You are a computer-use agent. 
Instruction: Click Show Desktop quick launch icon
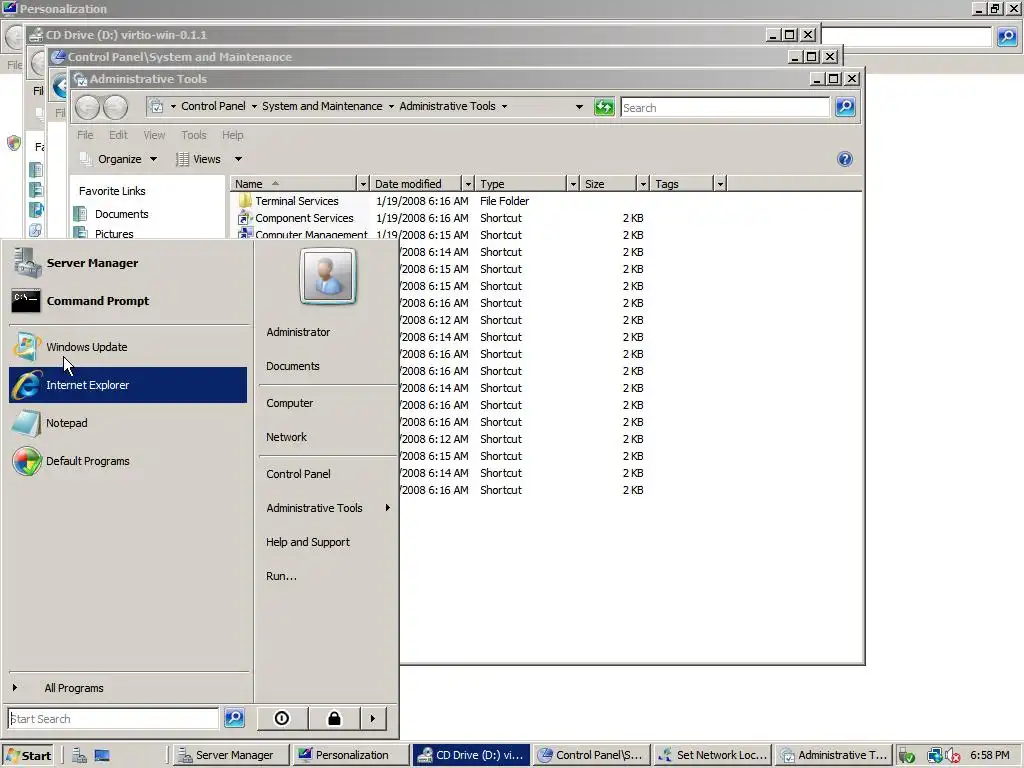tap(102, 756)
